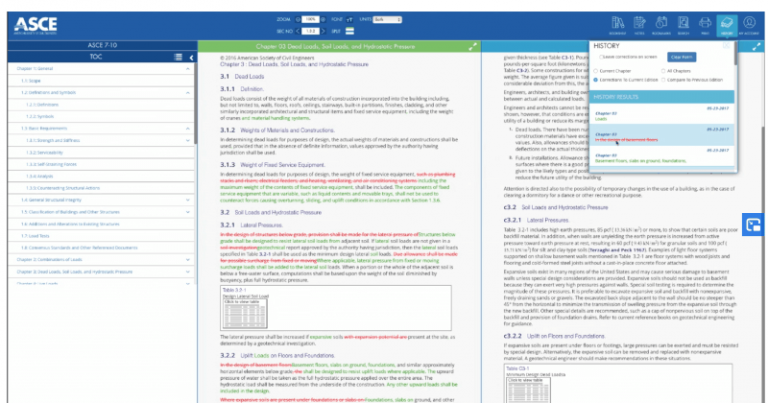Expand 1.4 General Structural Integrity
Screen dimensions: 768x403
(188, 200)
